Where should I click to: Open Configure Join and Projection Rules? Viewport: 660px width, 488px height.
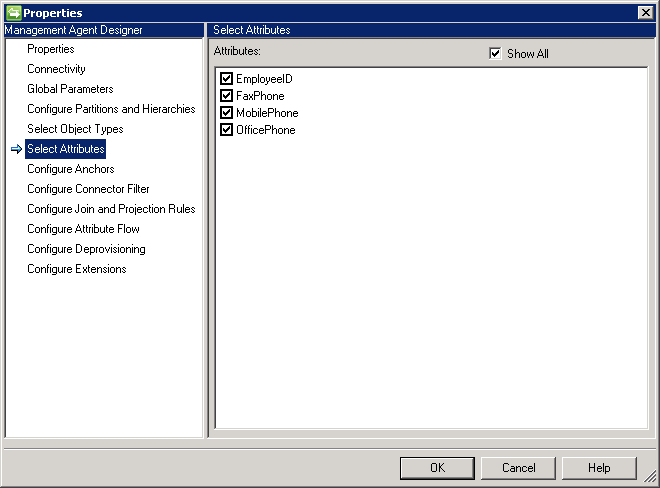(x=111, y=209)
